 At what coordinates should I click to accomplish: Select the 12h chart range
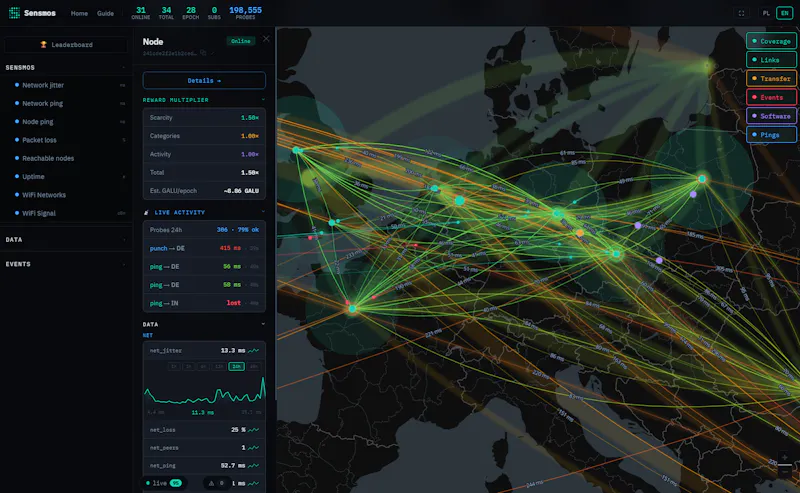[x=219, y=366]
